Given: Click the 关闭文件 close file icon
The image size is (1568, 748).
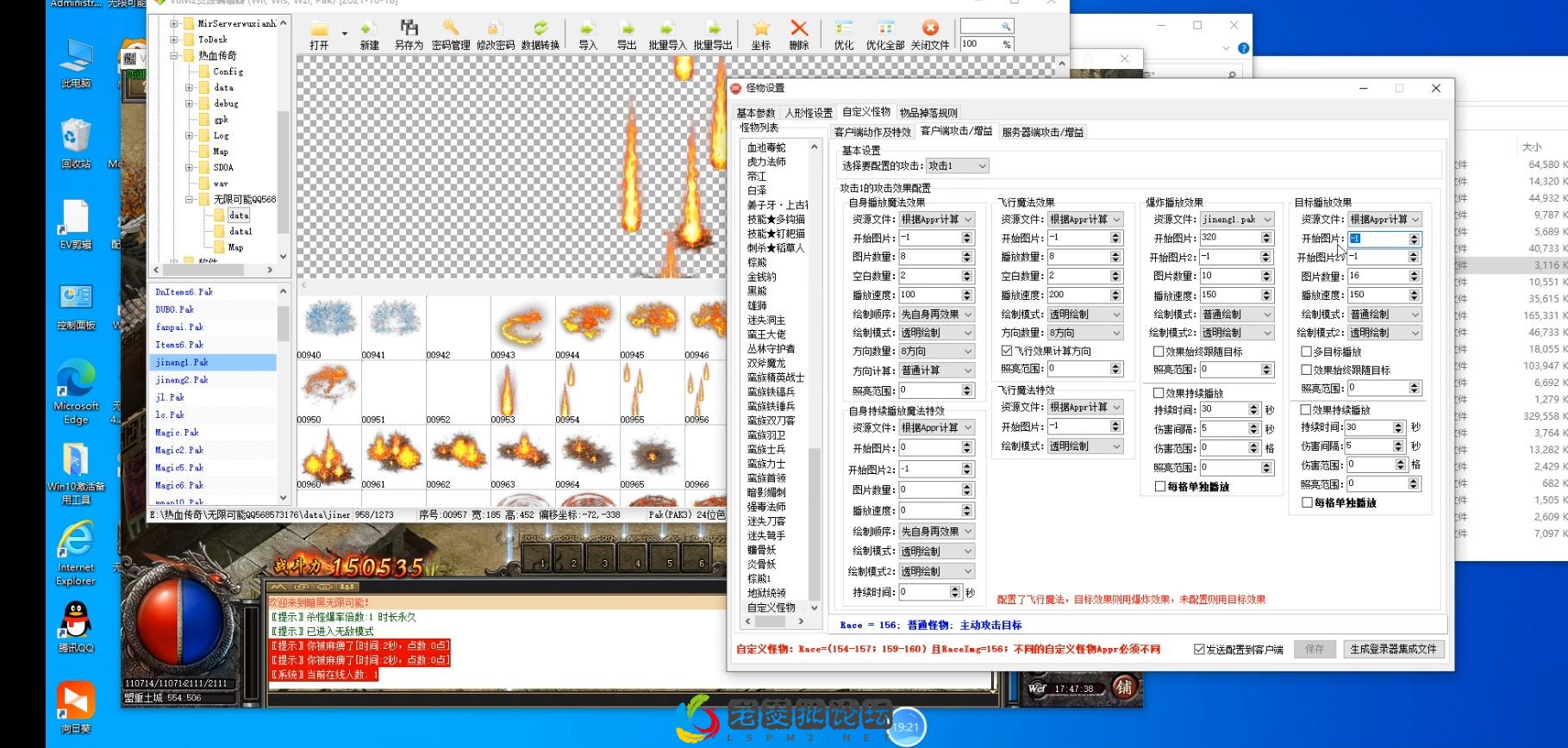Looking at the screenshot, I should (930, 34).
